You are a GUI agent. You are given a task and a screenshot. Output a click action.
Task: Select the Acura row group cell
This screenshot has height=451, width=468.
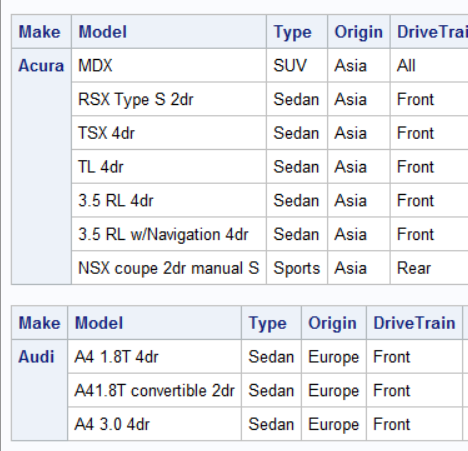(41, 167)
